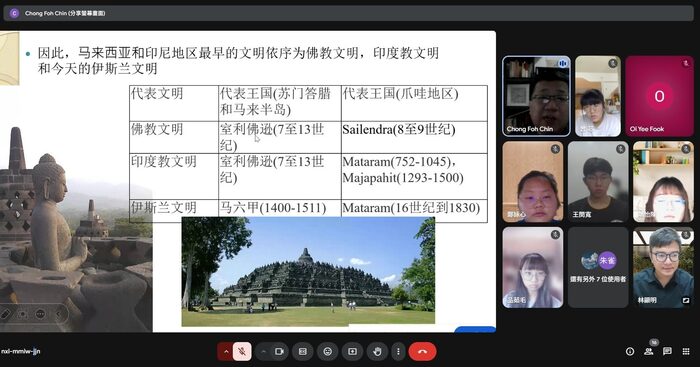This screenshot has width=700, height=367.
Task: Toggle the muted microphone button
Action: tap(242, 351)
